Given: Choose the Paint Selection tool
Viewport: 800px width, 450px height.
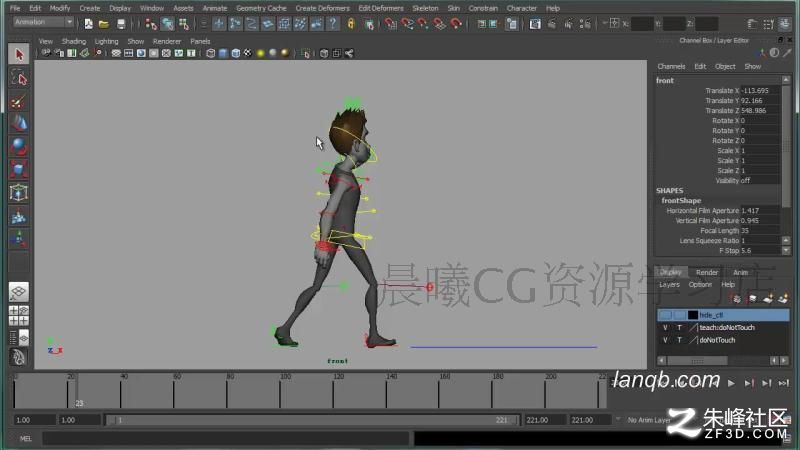Looking at the screenshot, I should [x=19, y=102].
